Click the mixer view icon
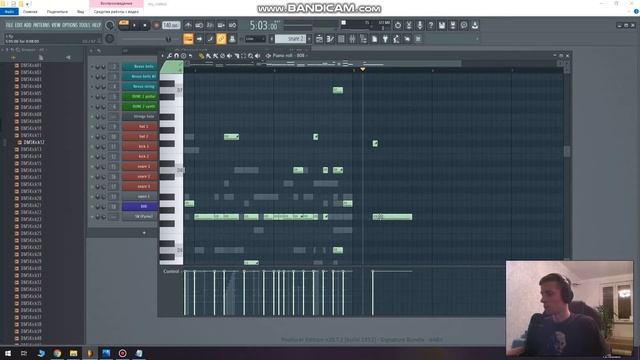 tap(352, 39)
